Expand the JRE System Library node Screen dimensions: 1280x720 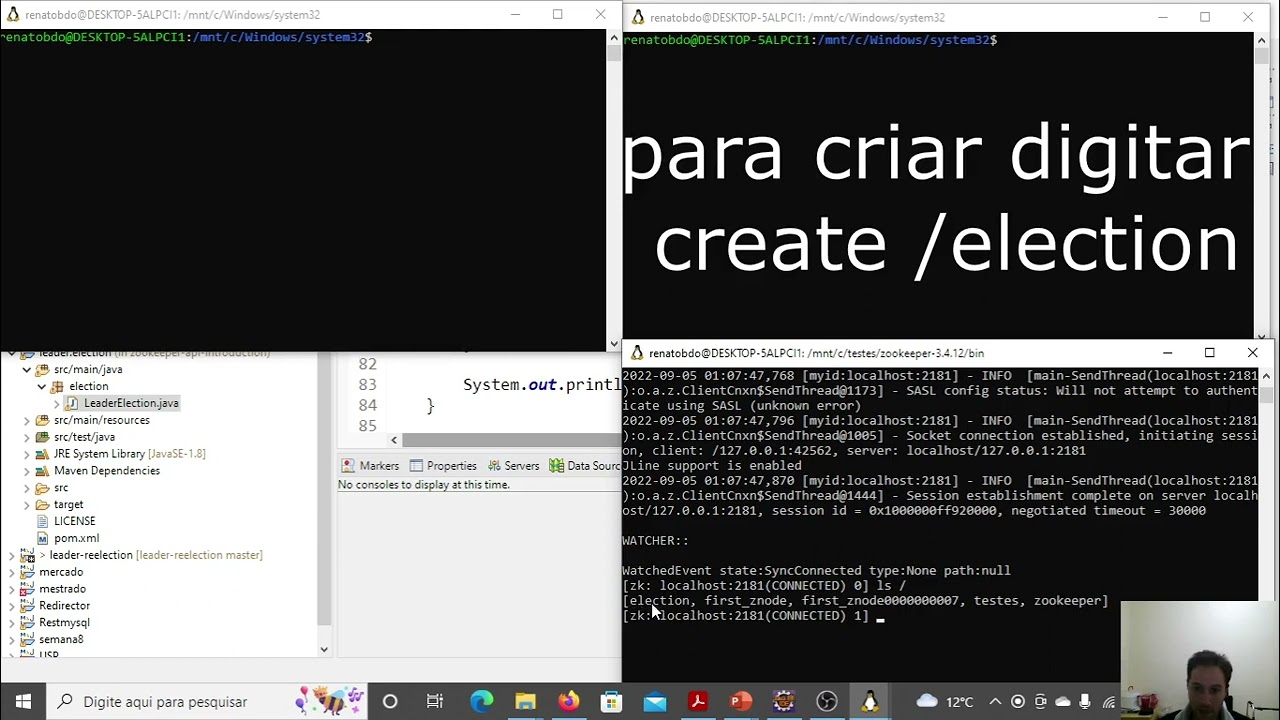27,454
